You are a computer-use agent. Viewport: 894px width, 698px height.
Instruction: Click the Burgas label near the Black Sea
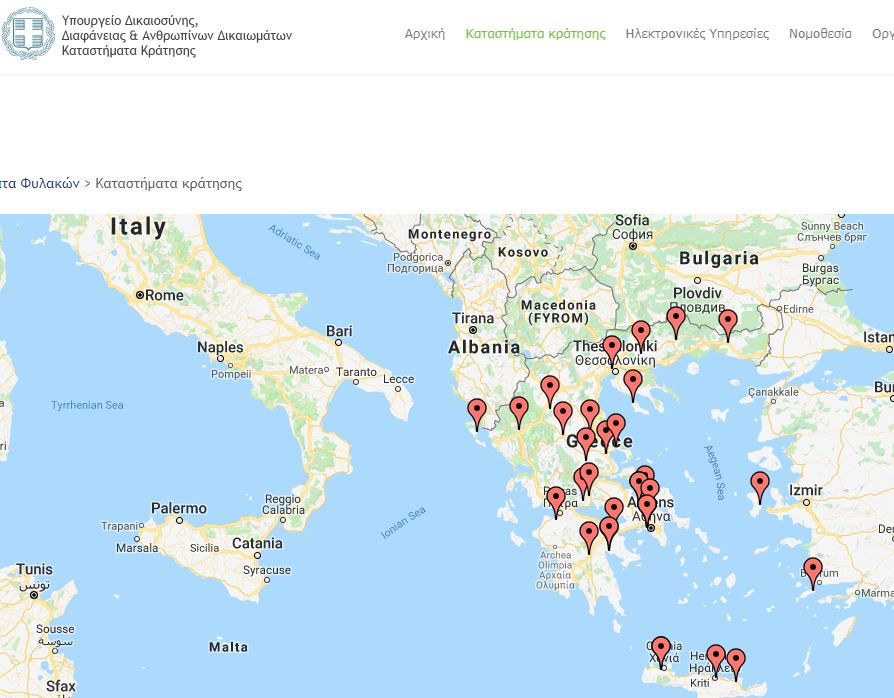pos(820,274)
